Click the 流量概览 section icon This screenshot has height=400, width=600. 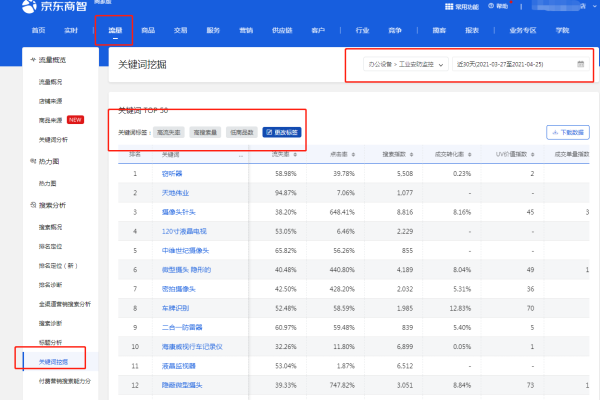[x=33, y=60]
